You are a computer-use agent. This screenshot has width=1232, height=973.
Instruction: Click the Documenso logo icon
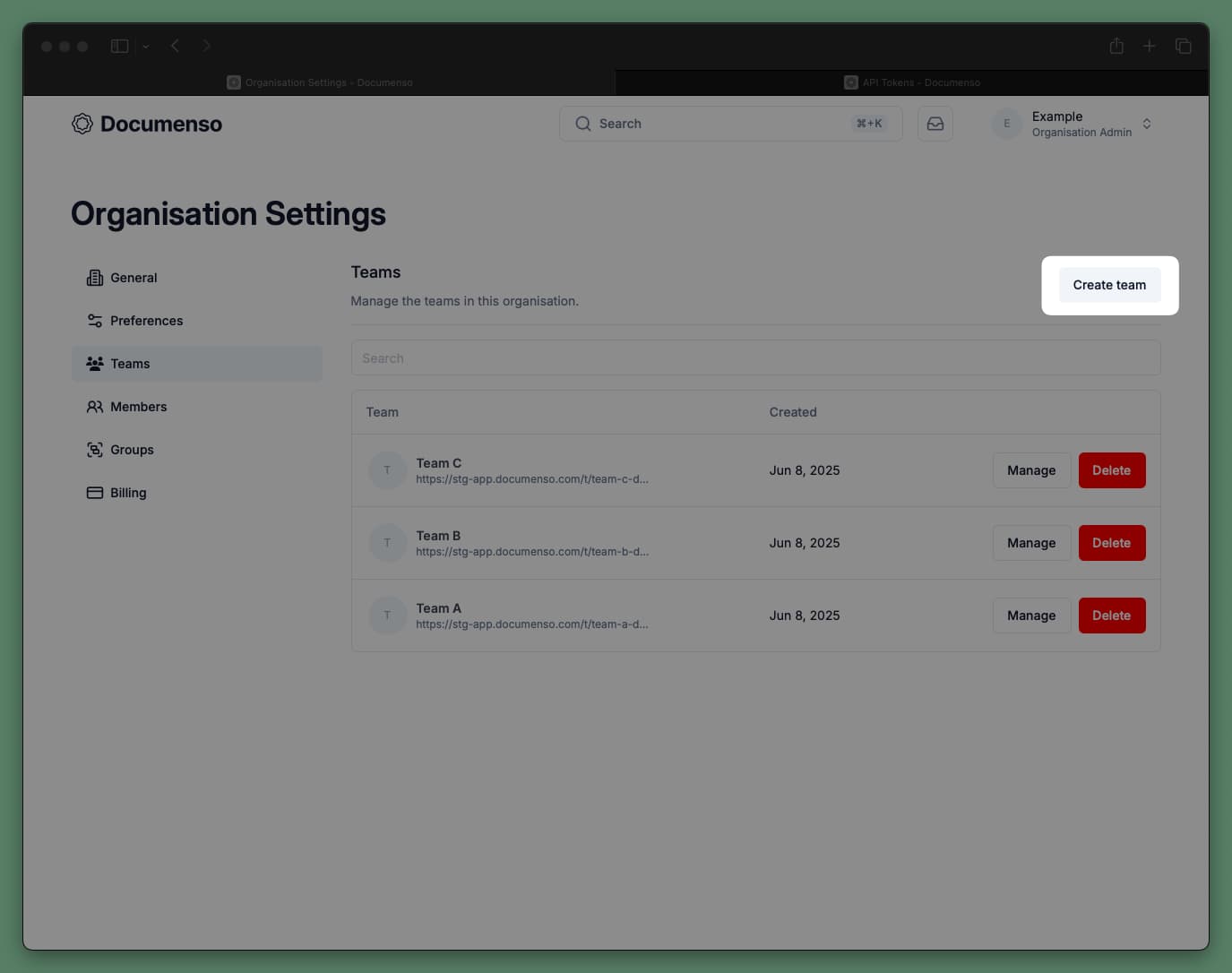pyautogui.click(x=82, y=124)
